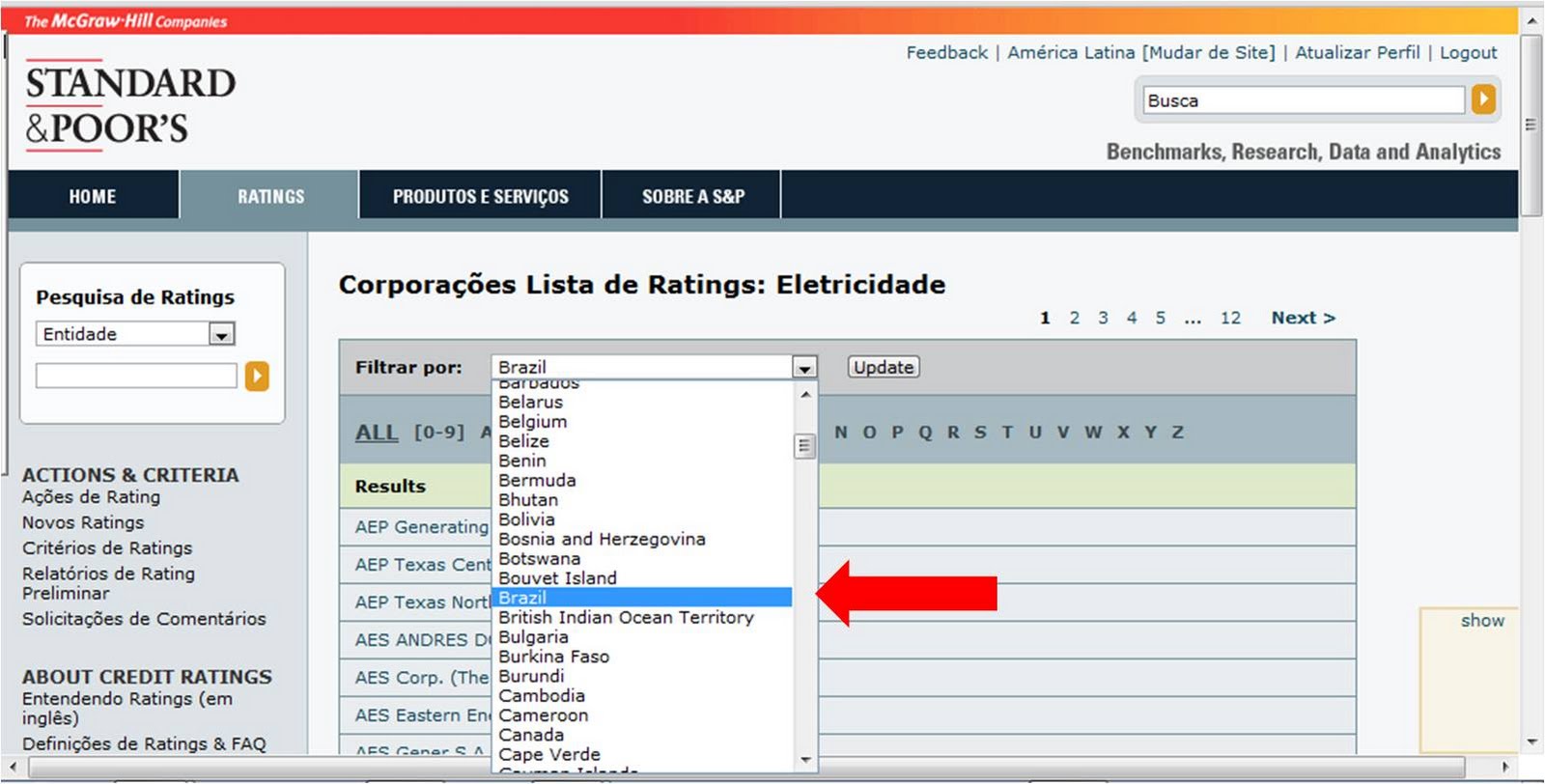The height and width of the screenshot is (784, 1545).
Task: Choose Burundi from the list
Action: pyautogui.click(x=641, y=676)
